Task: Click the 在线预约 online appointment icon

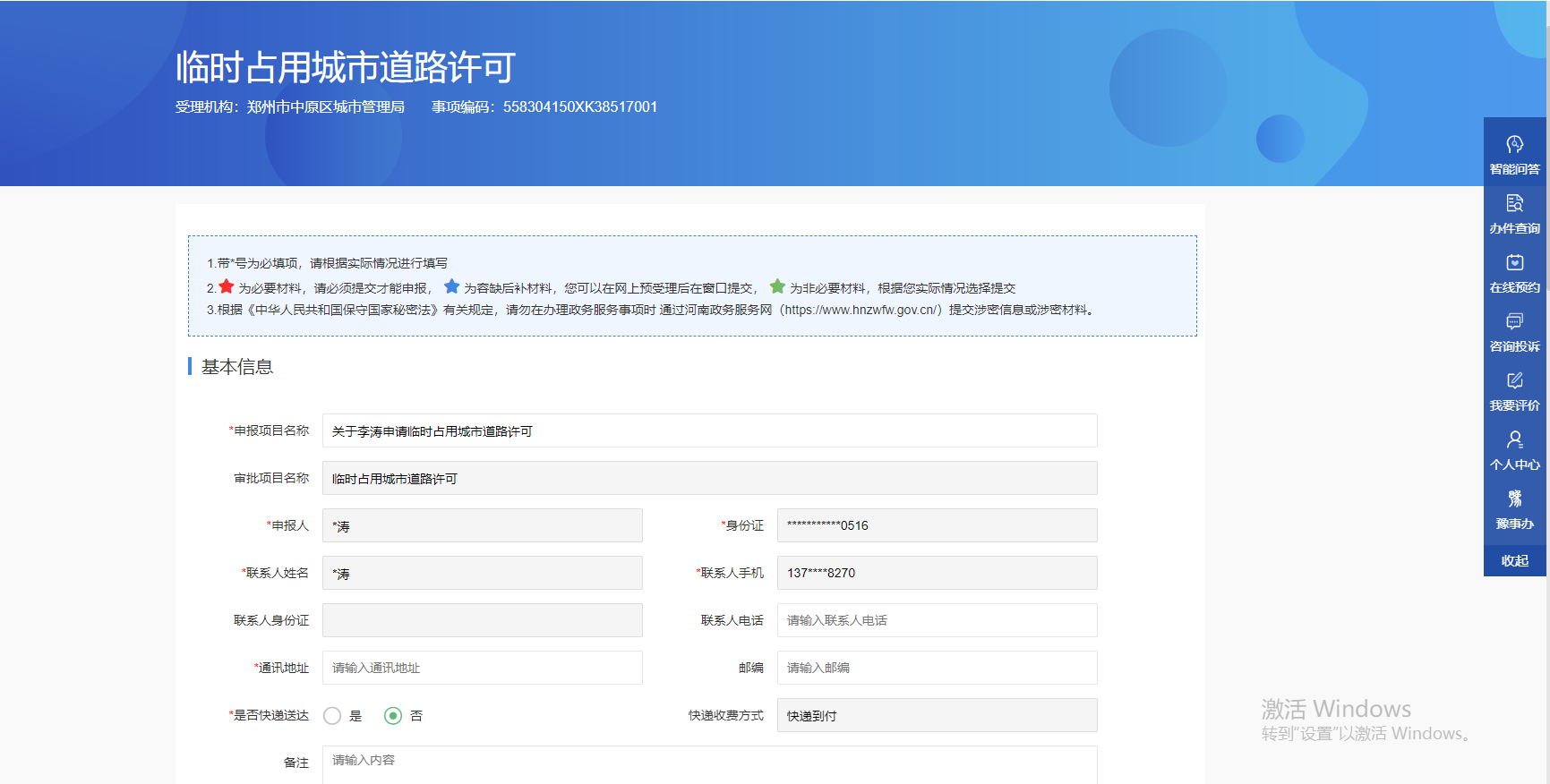Action: (1514, 272)
